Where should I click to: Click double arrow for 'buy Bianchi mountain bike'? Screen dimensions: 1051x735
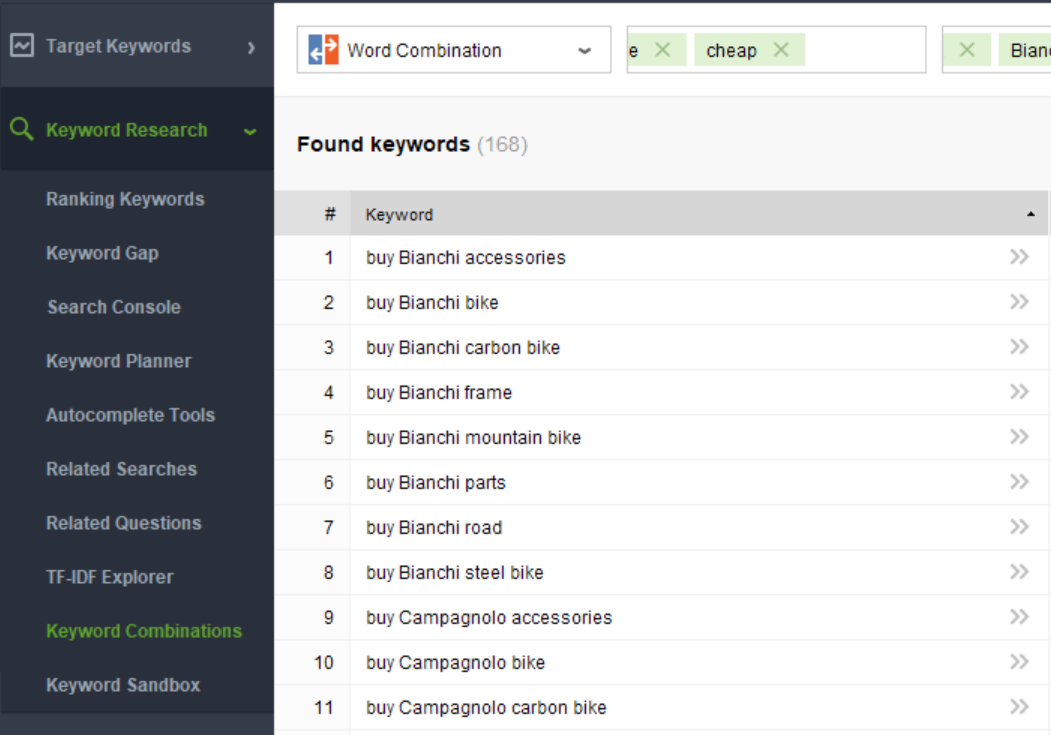pyautogui.click(x=1019, y=437)
